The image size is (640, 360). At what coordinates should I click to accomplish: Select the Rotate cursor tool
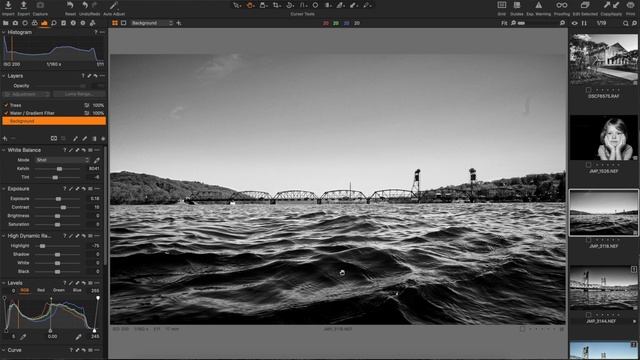[290, 5]
